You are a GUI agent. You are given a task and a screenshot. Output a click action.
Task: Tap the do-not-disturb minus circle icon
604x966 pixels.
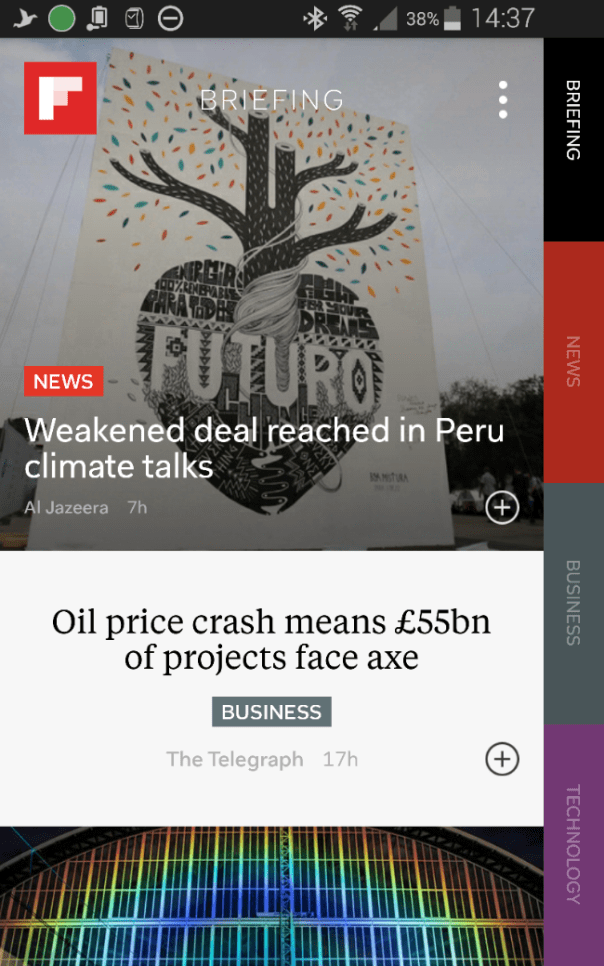[x=170, y=18]
